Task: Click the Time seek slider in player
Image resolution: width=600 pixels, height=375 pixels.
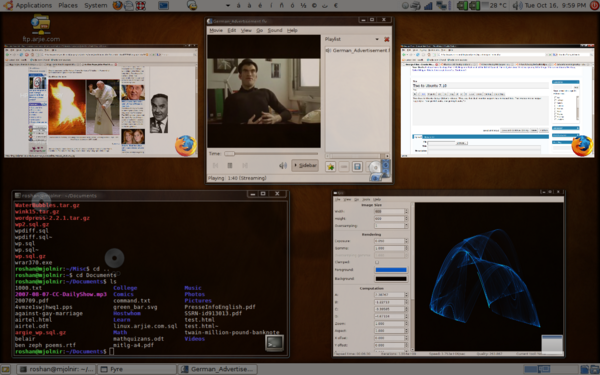Action: 272,153
